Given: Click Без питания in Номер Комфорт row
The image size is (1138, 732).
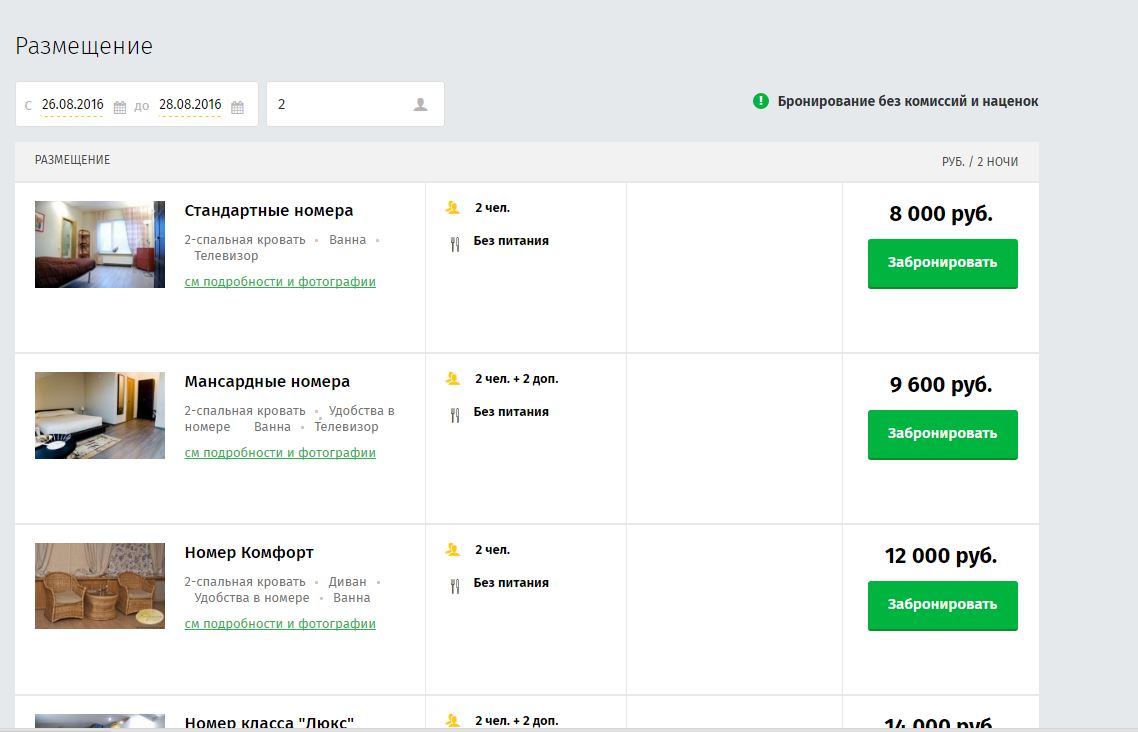Looking at the screenshot, I should coord(511,583).
